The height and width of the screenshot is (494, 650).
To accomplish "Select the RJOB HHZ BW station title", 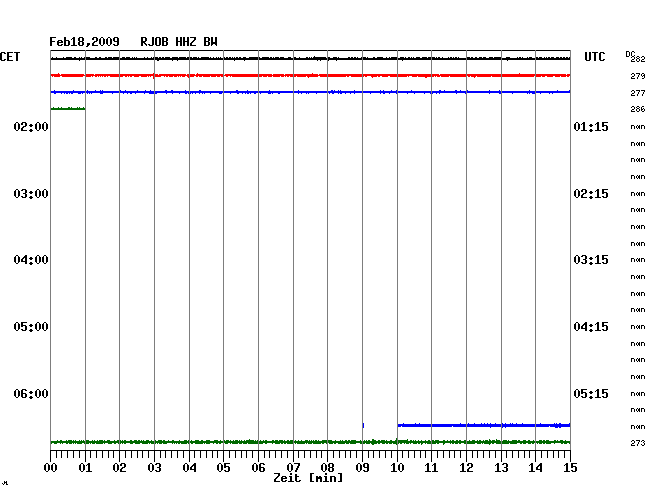I will coord(179,42).
